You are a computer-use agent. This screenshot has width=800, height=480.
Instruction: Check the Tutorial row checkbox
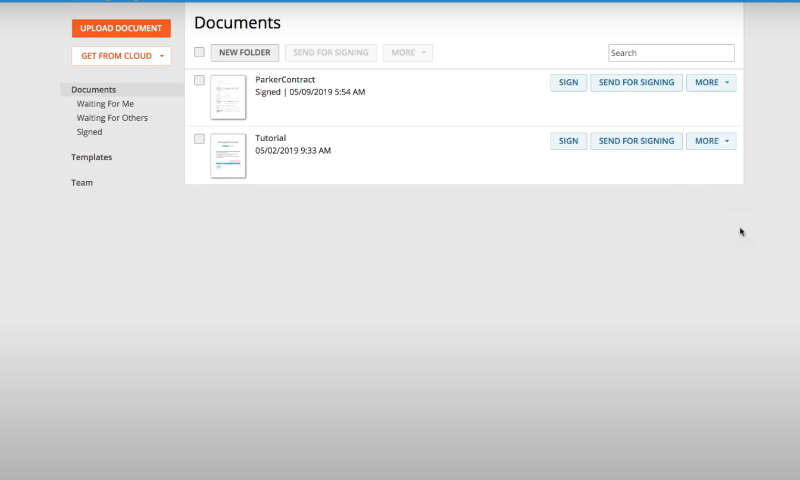pyautogui.click(x=199, y=139)
